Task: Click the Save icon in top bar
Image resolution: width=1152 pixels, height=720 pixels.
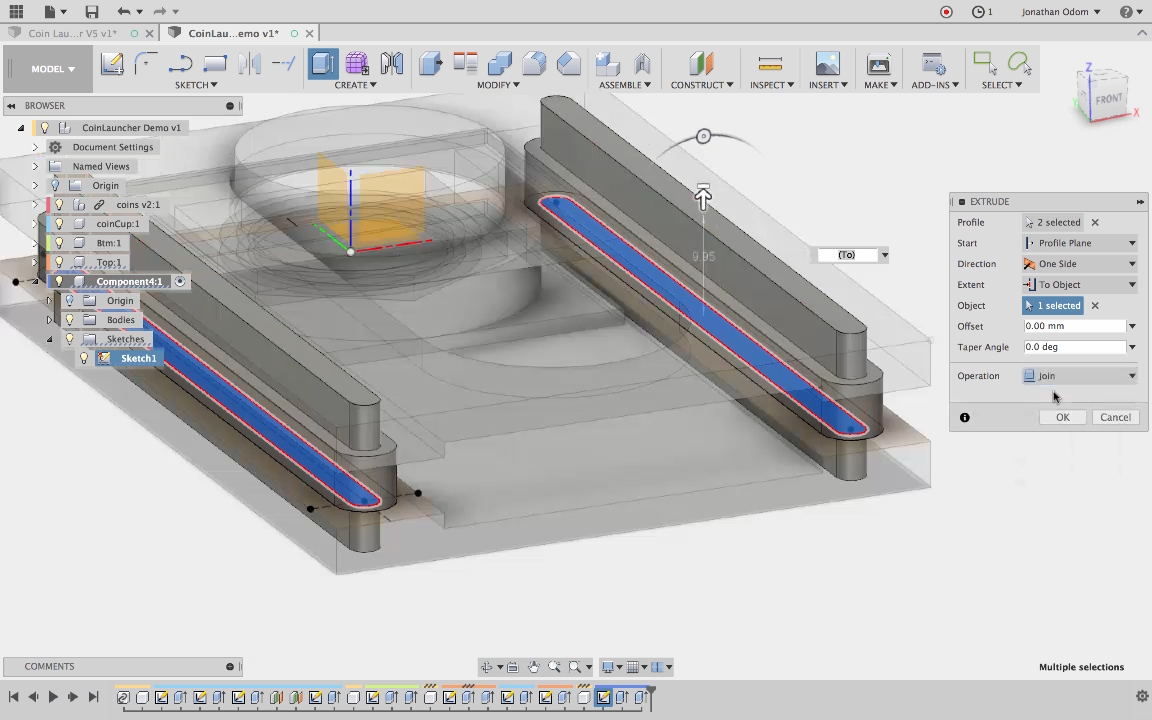Action: tap(92, 12)
